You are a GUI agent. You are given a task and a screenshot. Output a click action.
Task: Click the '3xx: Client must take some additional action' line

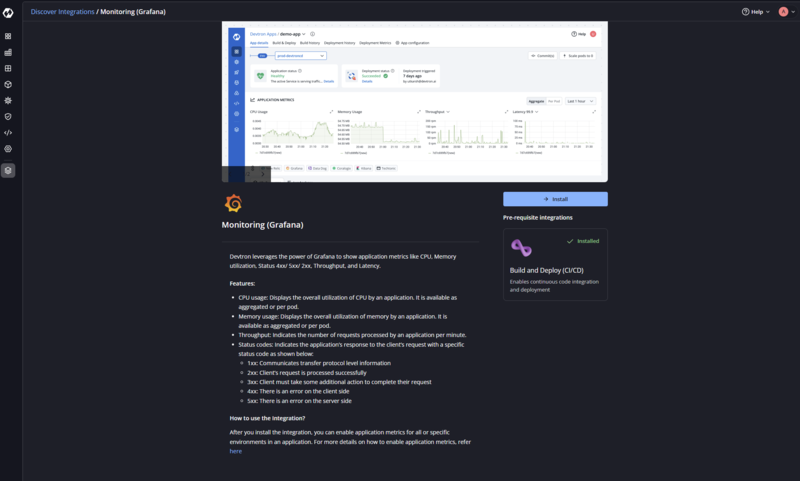tap(339, 382)
